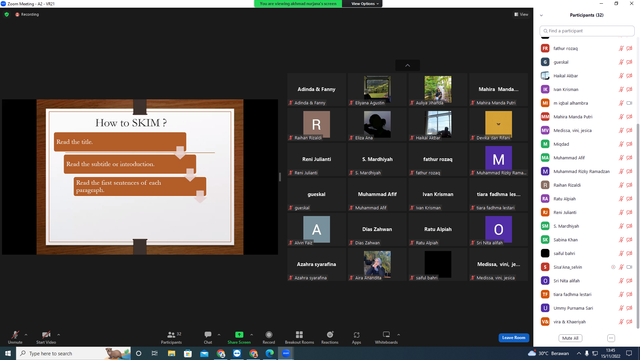Screen dimensions: 640x360
Task: Open chat options arrow beside Chat
Action: (219, 335)
